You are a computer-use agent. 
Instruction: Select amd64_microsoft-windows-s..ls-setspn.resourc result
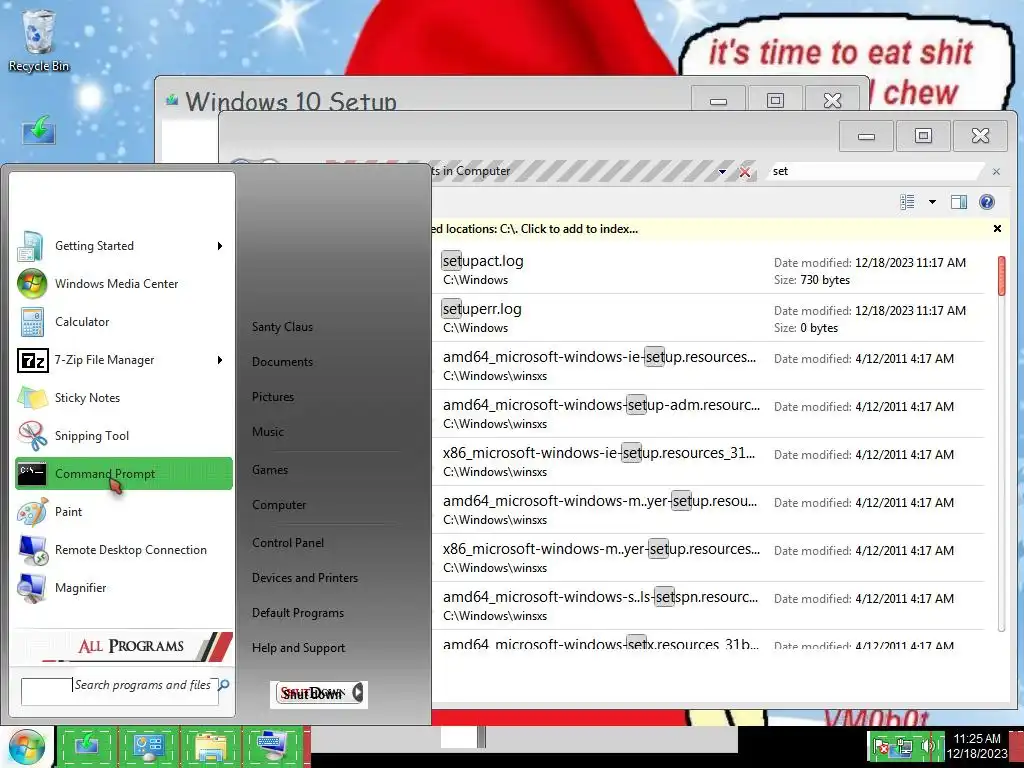(709, 605)
